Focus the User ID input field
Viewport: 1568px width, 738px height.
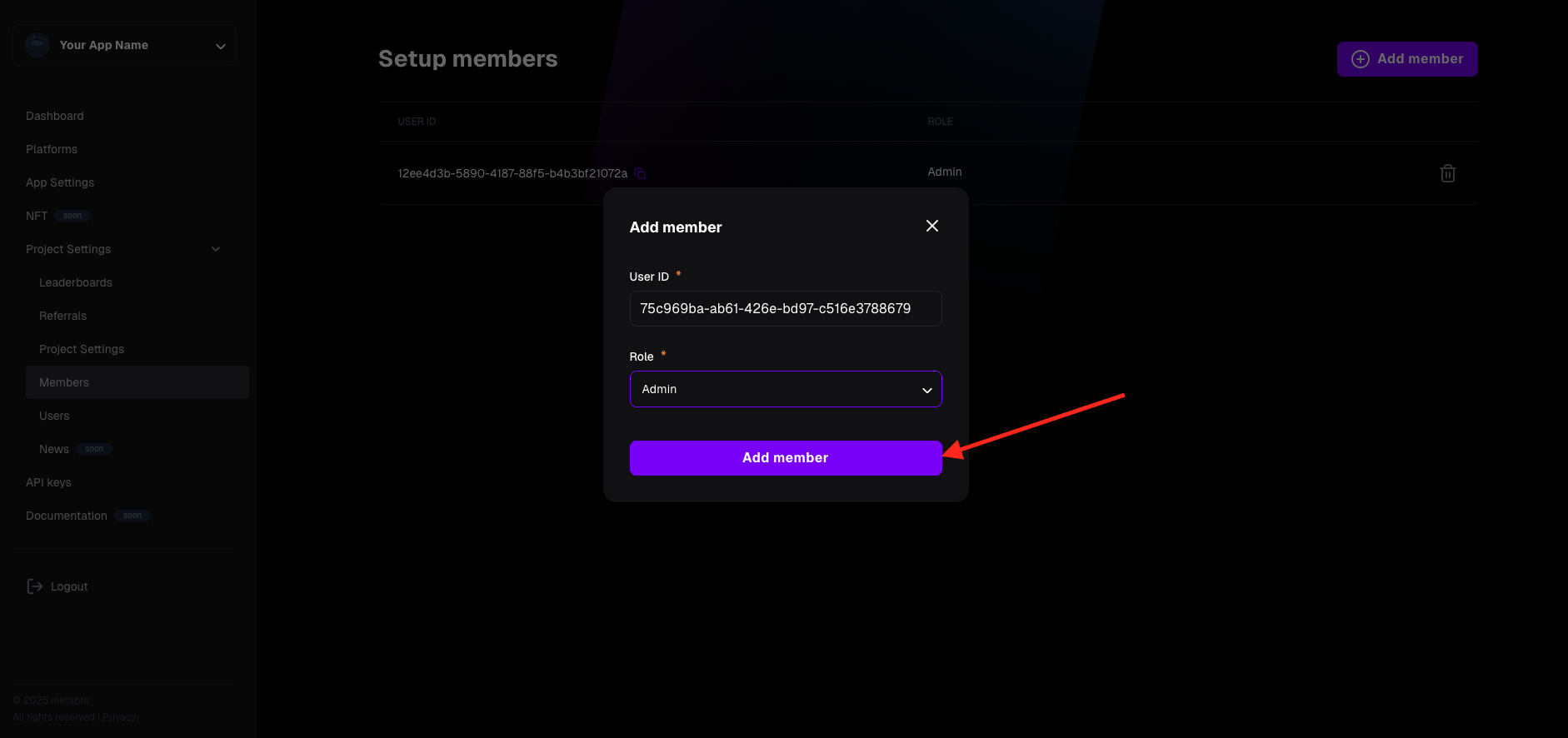click(x=786, y=308)
